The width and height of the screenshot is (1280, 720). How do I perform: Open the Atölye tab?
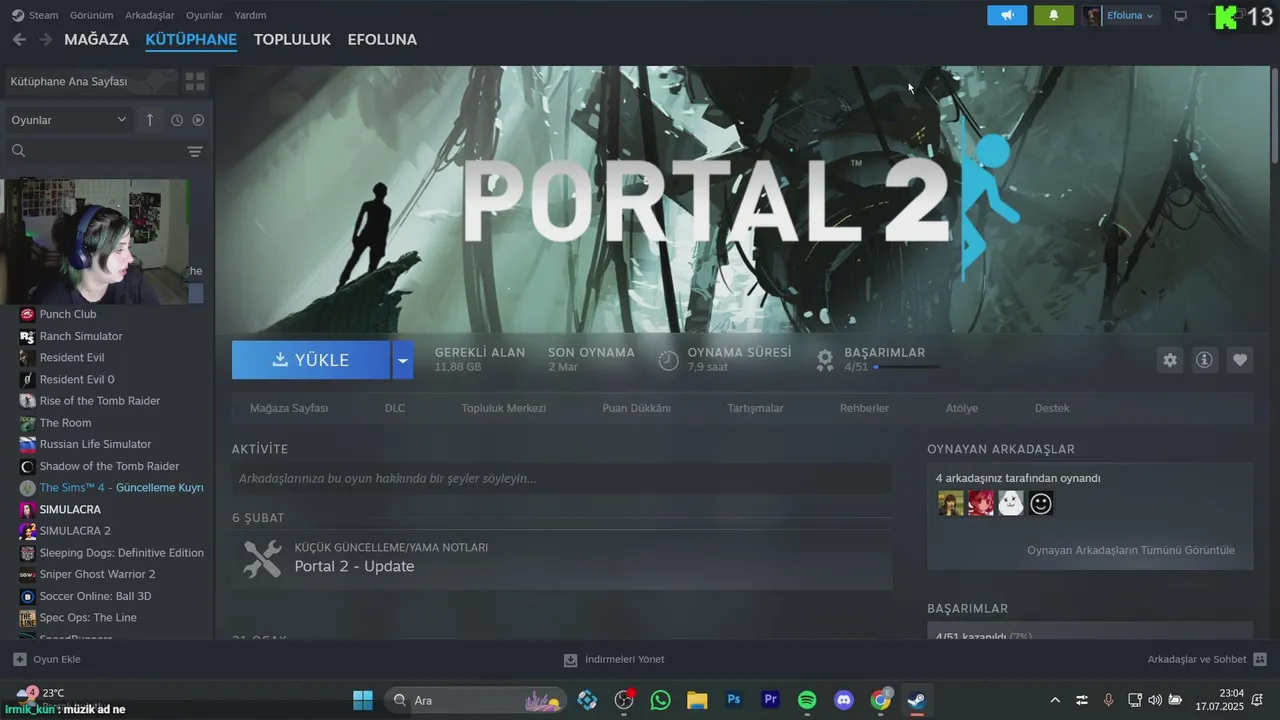coord(962,408)
